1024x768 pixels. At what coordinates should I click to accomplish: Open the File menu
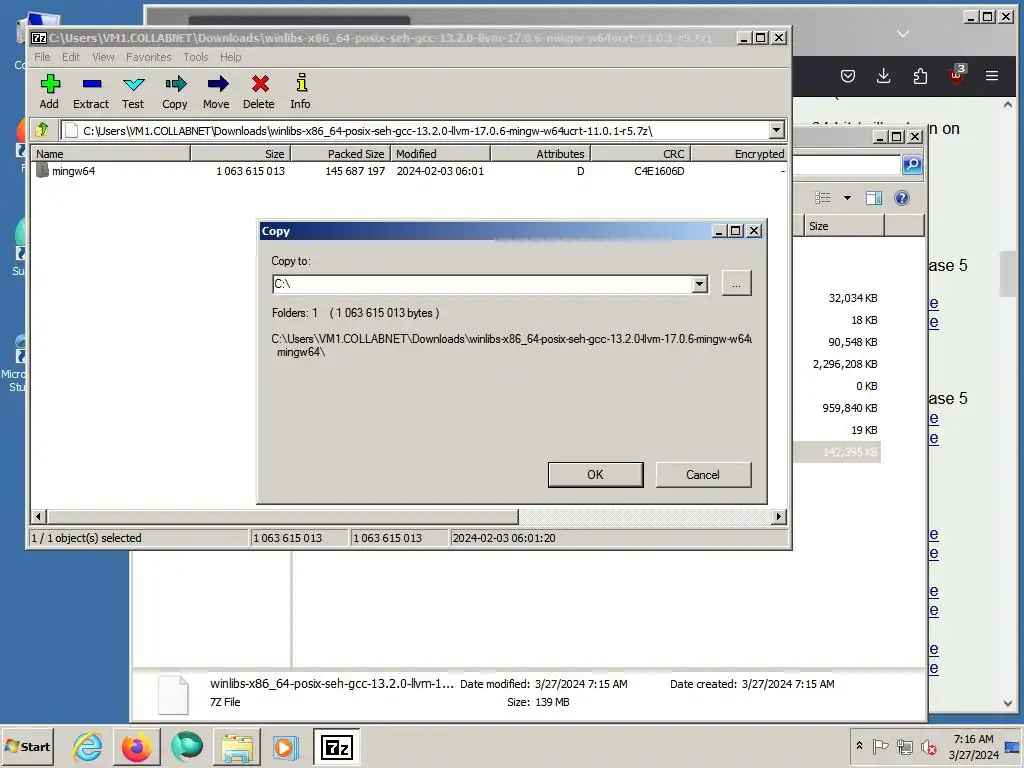point(42,57)
